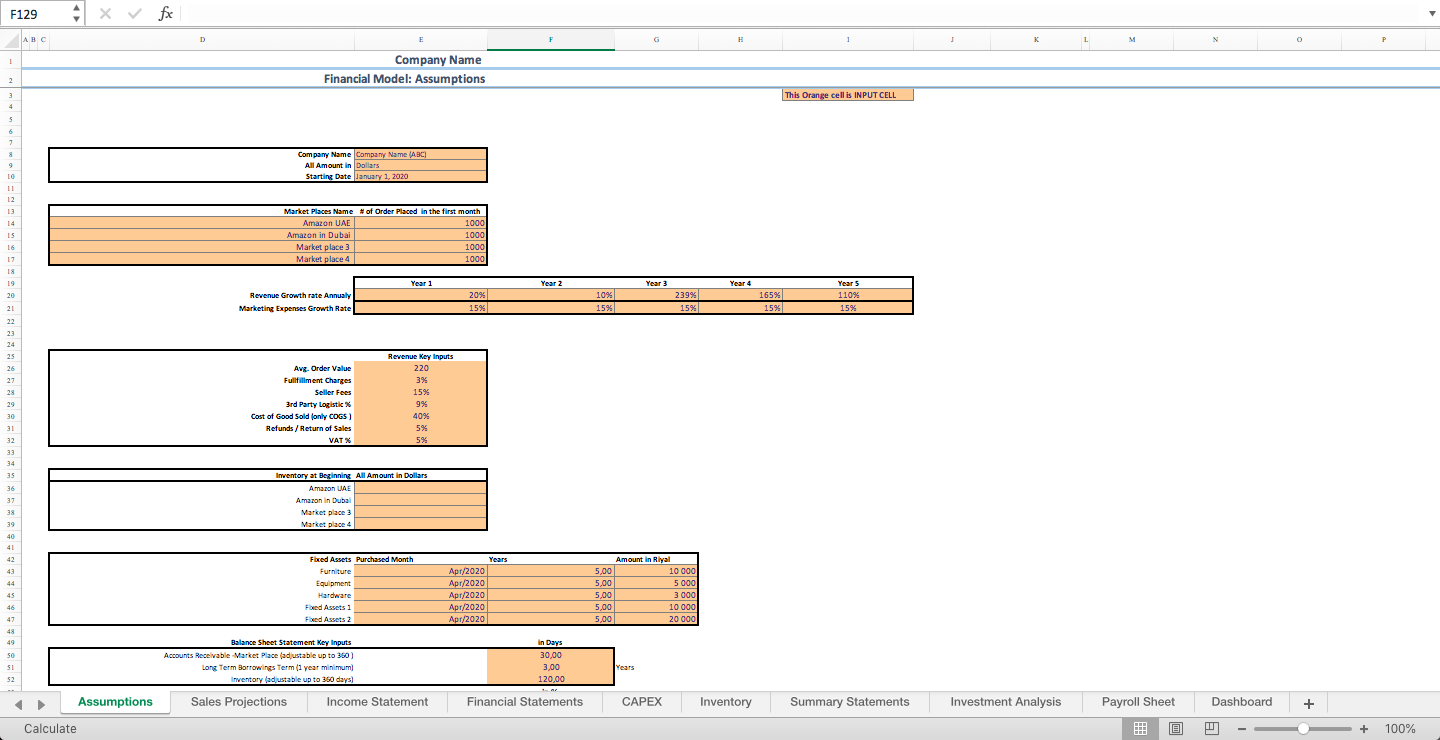
Task: Open the Financial Statements sheet tab
Action: (x=525, y=702)
